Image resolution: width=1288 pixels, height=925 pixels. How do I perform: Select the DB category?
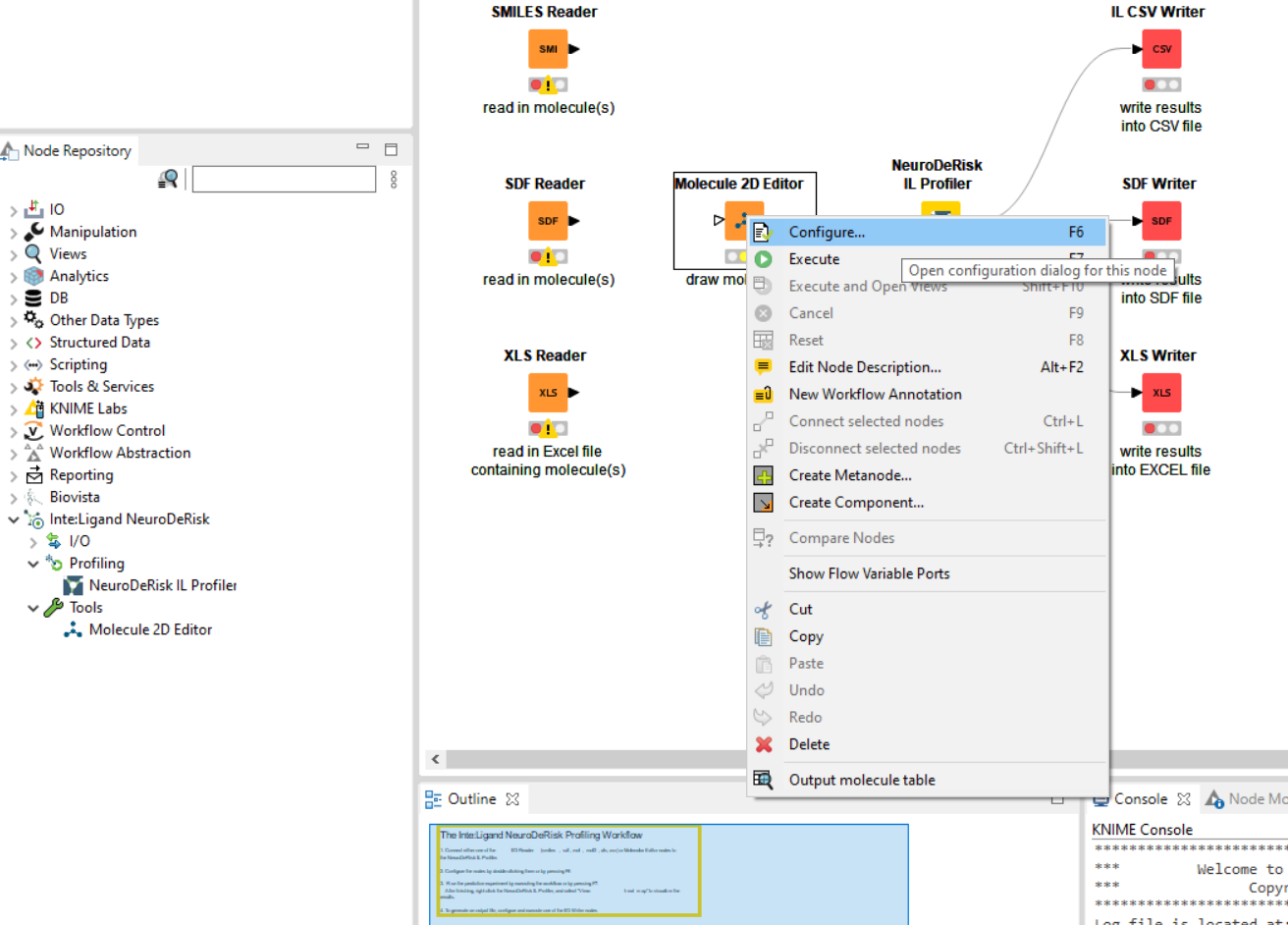[x=59, y=298]
